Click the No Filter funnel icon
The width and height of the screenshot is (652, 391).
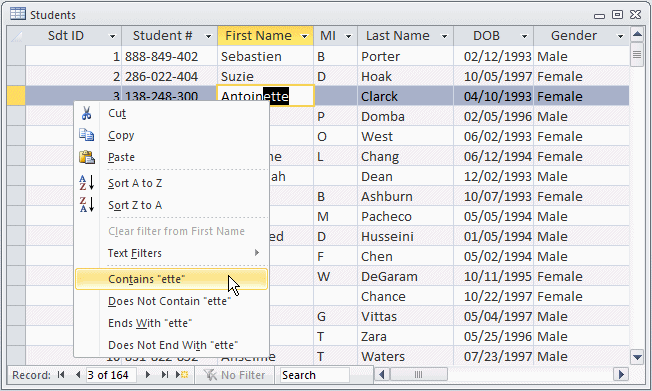[210, 375]
